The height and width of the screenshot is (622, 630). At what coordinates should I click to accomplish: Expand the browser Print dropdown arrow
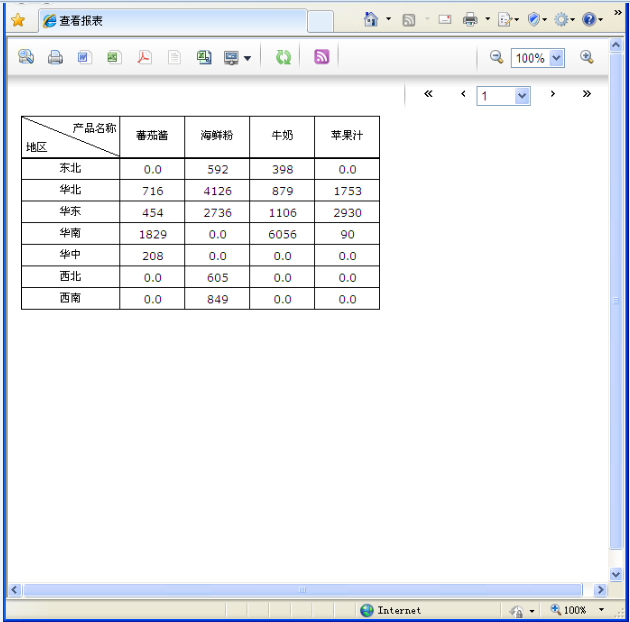pos(487,18)
